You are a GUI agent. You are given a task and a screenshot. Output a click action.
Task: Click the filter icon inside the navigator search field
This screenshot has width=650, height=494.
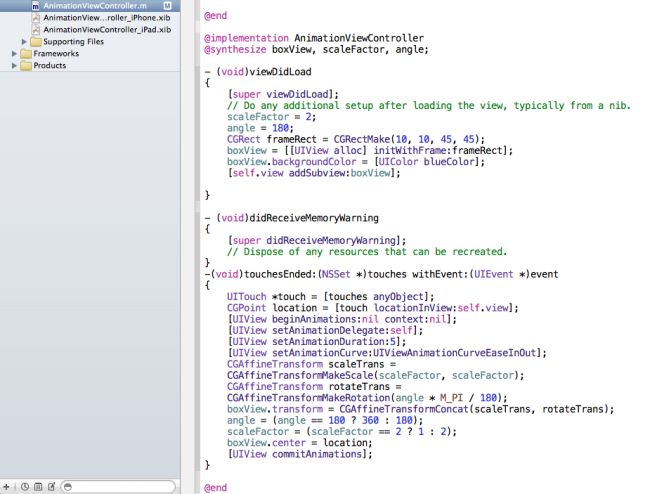pyautogui.click(x=68, y=487)
